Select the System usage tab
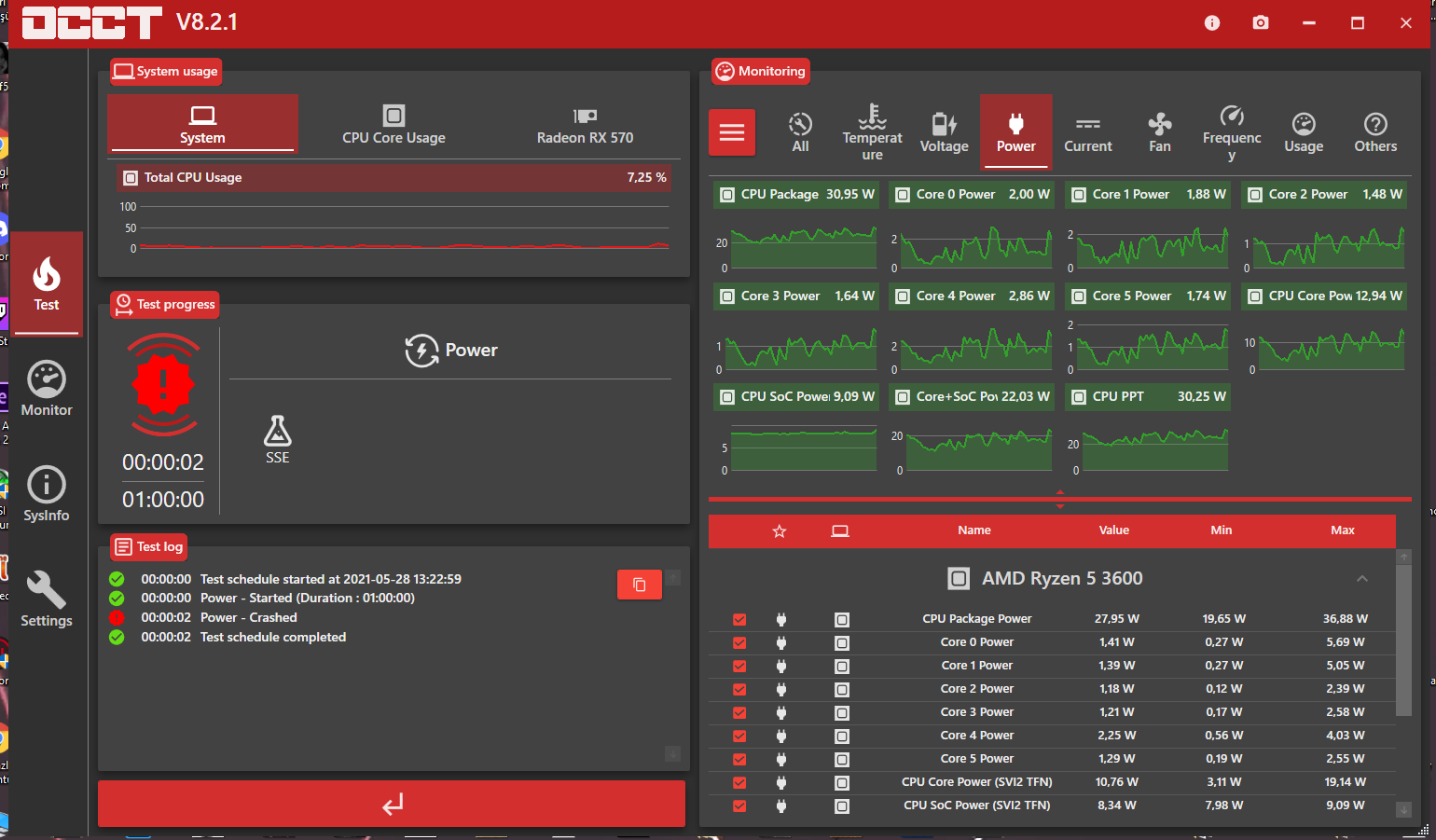The width and height of the screenshot is (1436, 840). (x=202, y=124)
